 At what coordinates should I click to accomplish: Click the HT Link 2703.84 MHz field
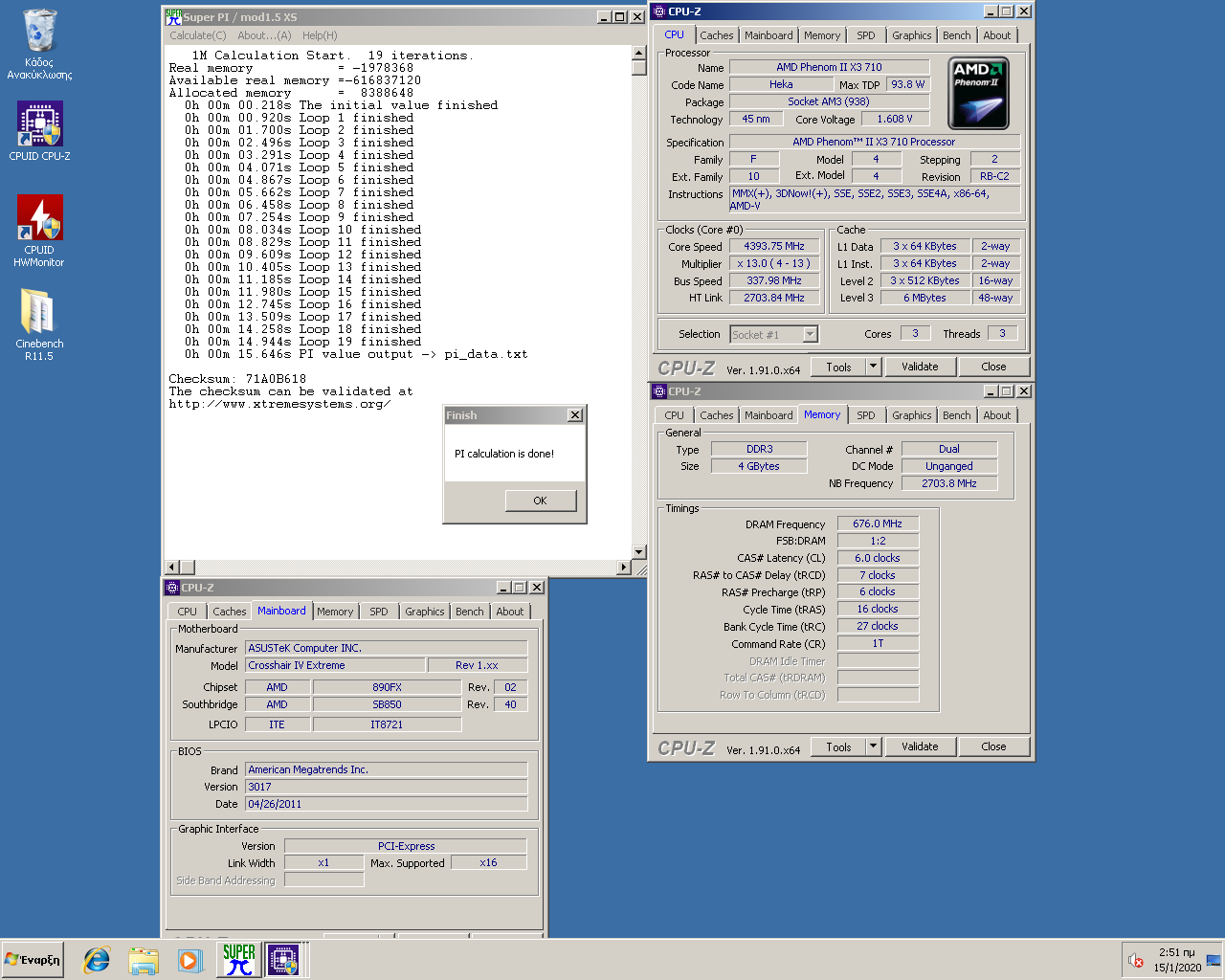pos(774,298)
